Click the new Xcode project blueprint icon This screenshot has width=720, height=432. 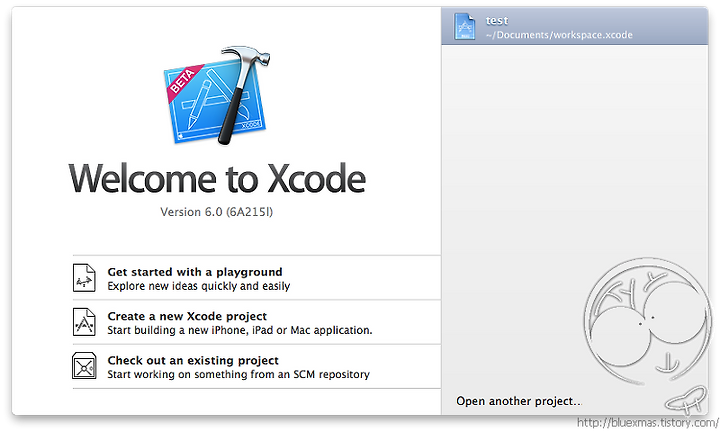click(x=84, y=322)
